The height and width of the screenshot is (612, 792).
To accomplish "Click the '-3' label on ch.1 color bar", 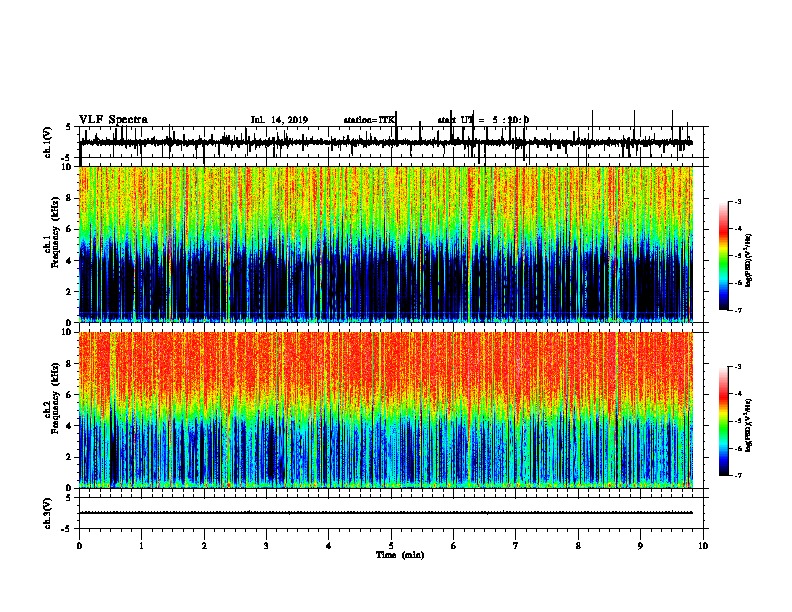I will (738, 202).
